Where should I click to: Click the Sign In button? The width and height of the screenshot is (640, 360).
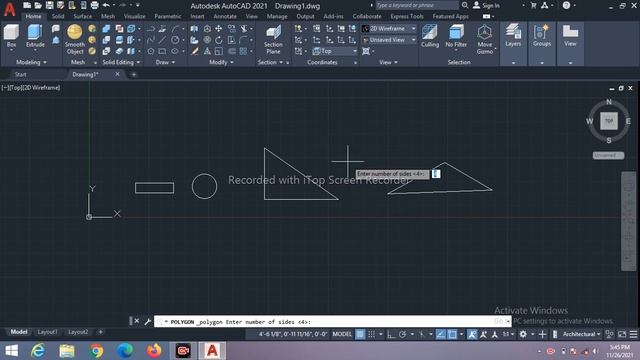click(x=486, y=5)
